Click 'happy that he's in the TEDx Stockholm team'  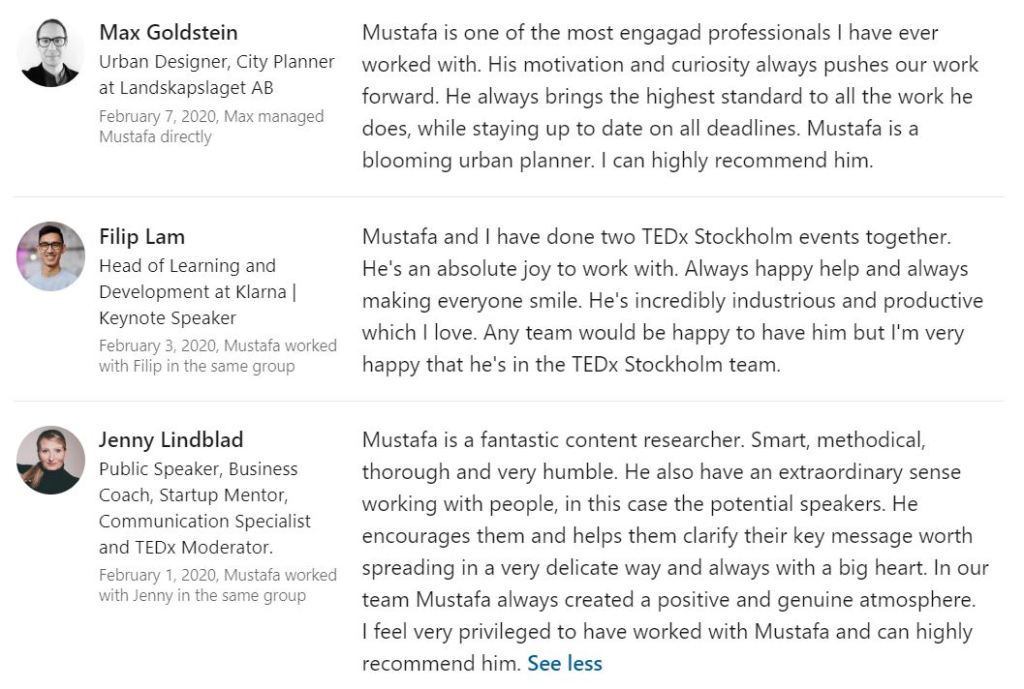point(570,365)
